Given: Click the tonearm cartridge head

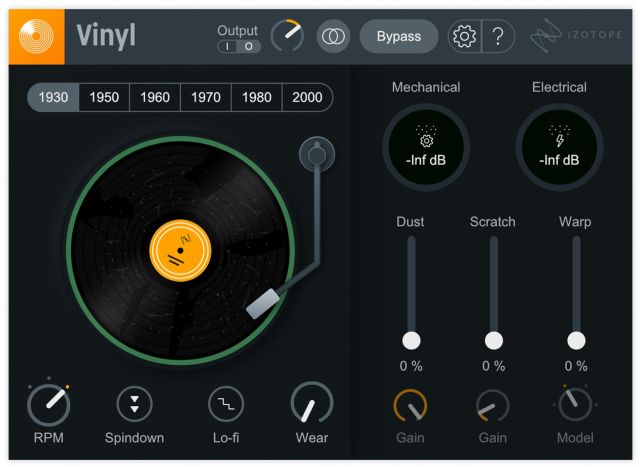Looking at the screenshot, I should [263, 304].
